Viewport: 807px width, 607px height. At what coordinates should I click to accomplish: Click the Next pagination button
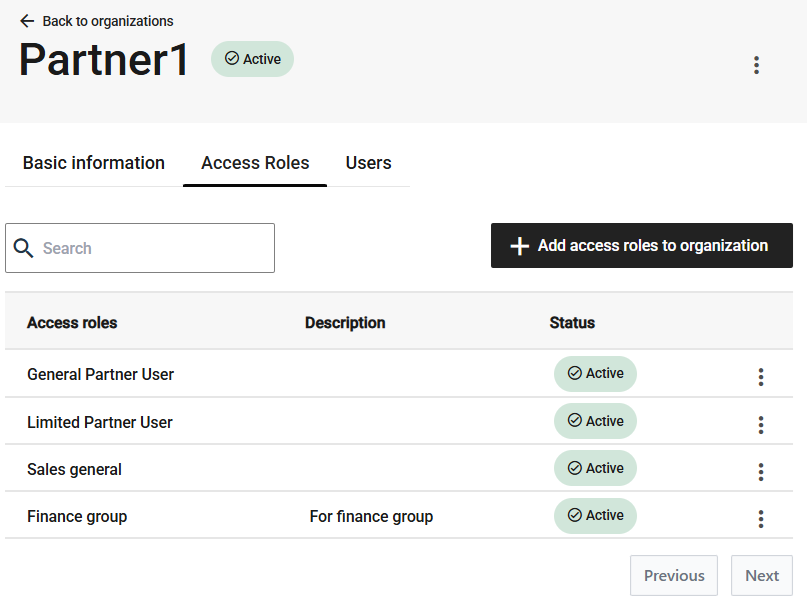pos(761,575)
